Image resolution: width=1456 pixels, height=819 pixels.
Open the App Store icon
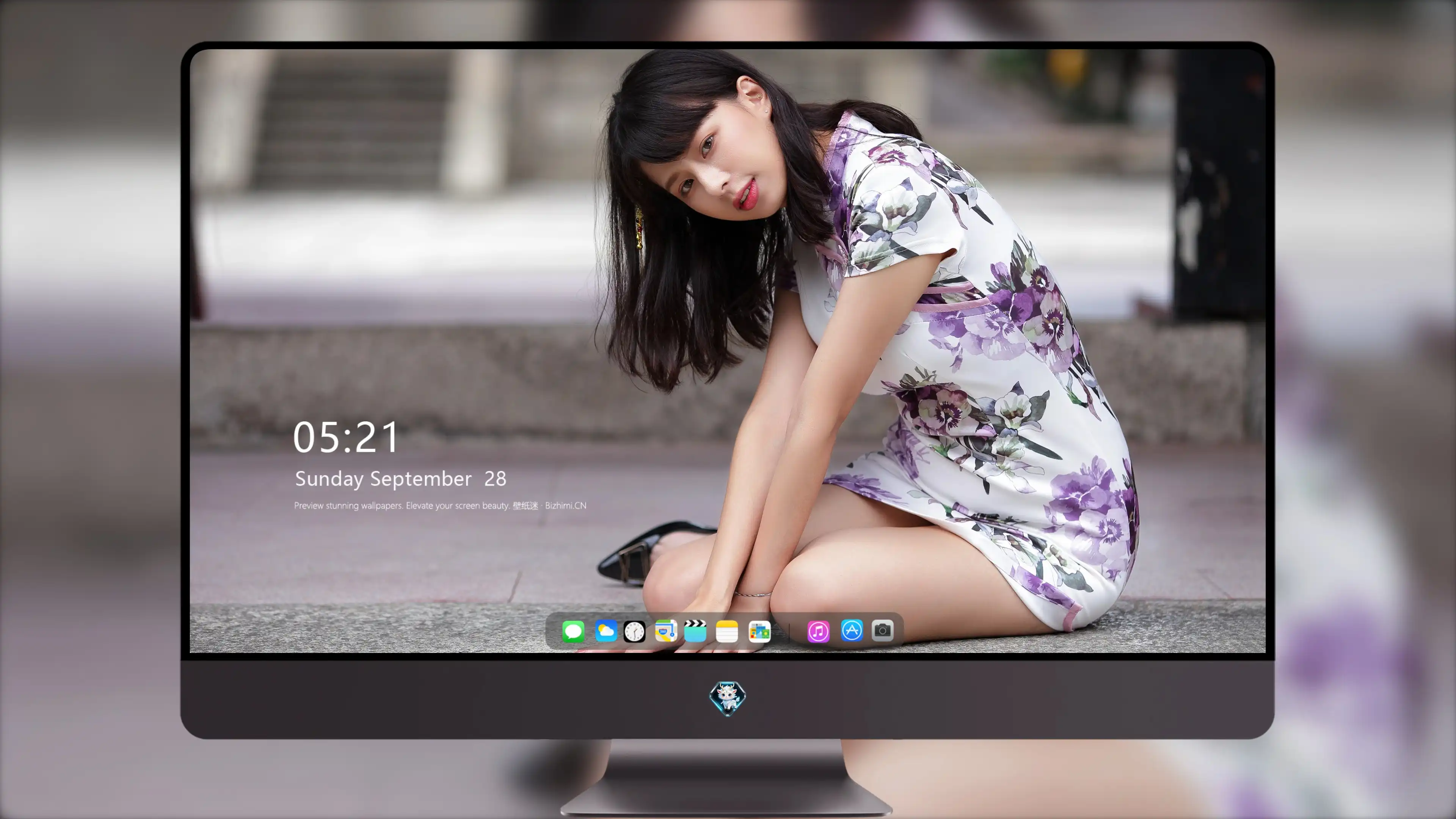click(x=852, y=630)
